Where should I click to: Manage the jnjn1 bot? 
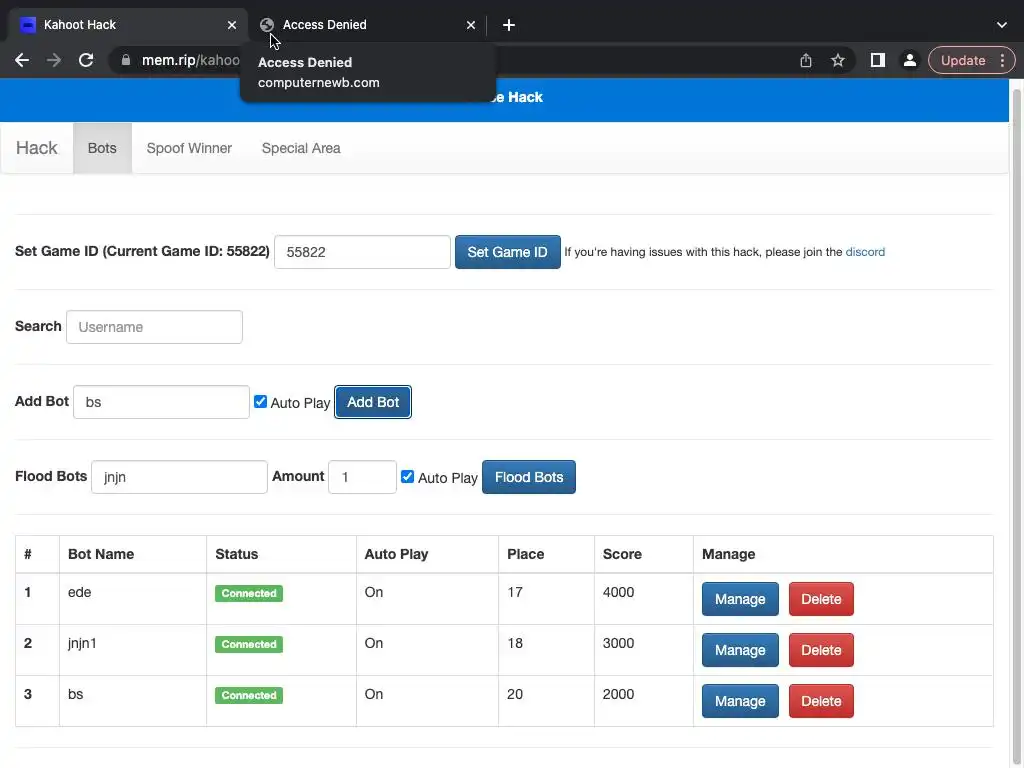tap(740, 650)
